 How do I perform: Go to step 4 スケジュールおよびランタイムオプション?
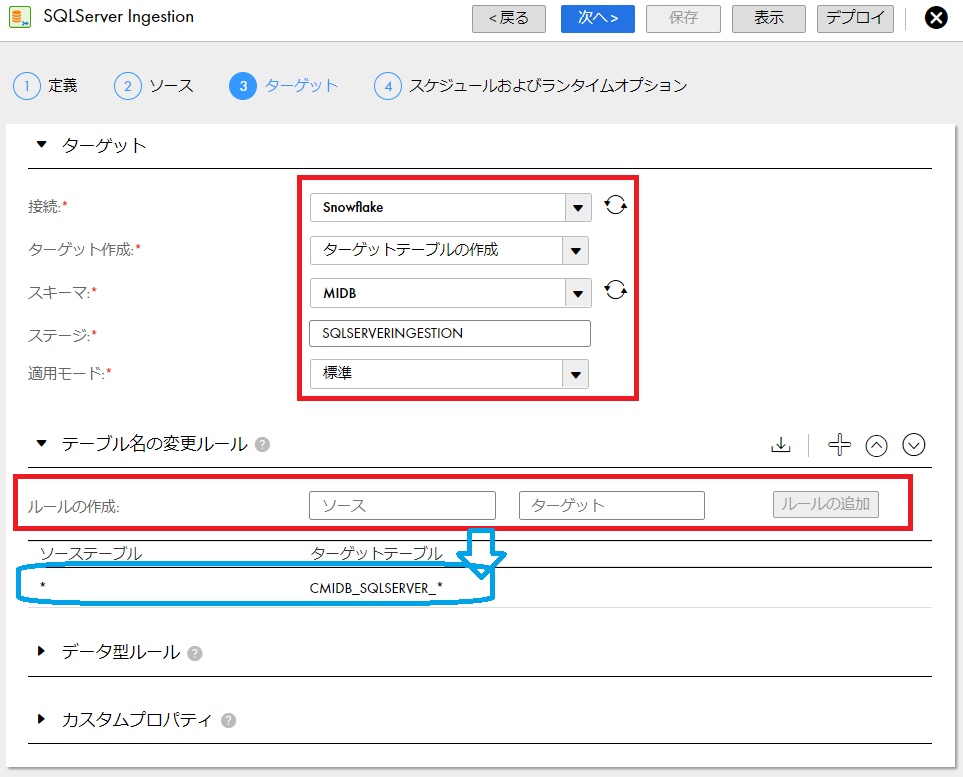531,85
